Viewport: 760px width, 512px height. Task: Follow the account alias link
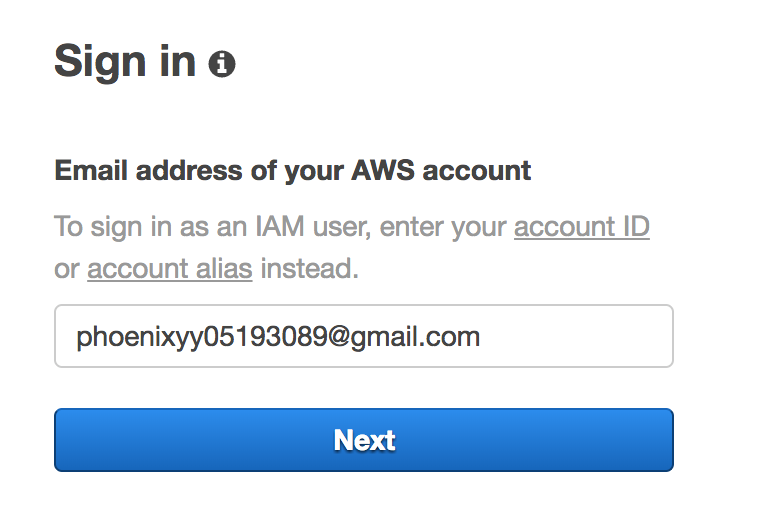[x=169, y=269]
